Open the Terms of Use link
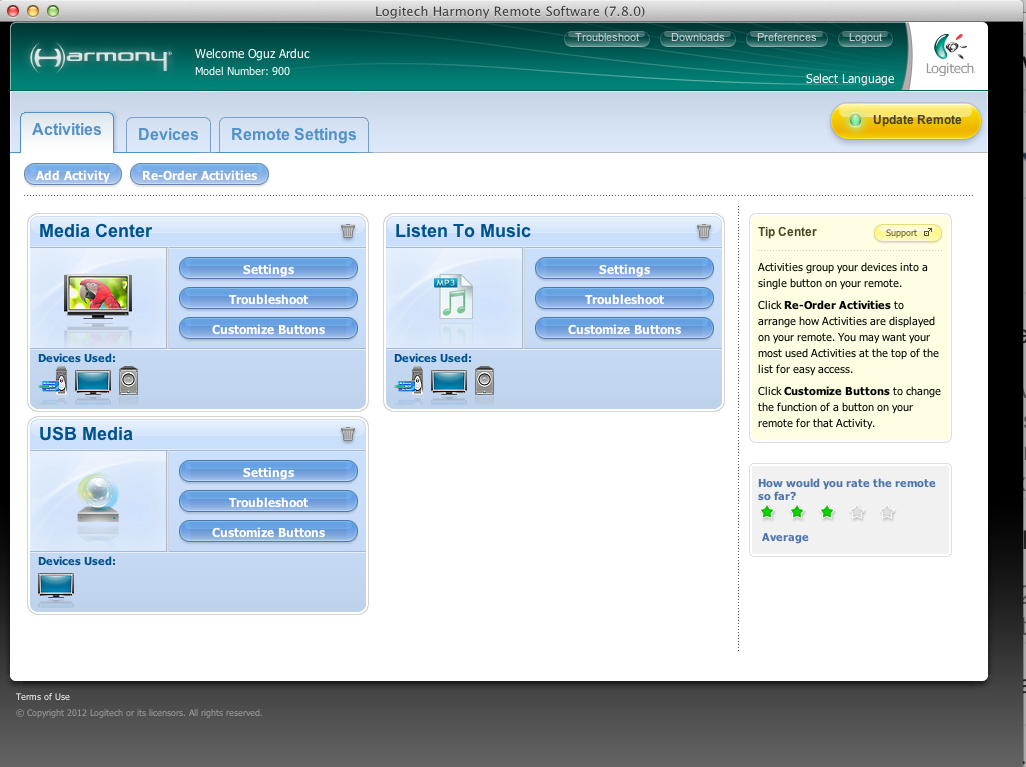Screen dimensions: 1026x767 tap(42, 696)
